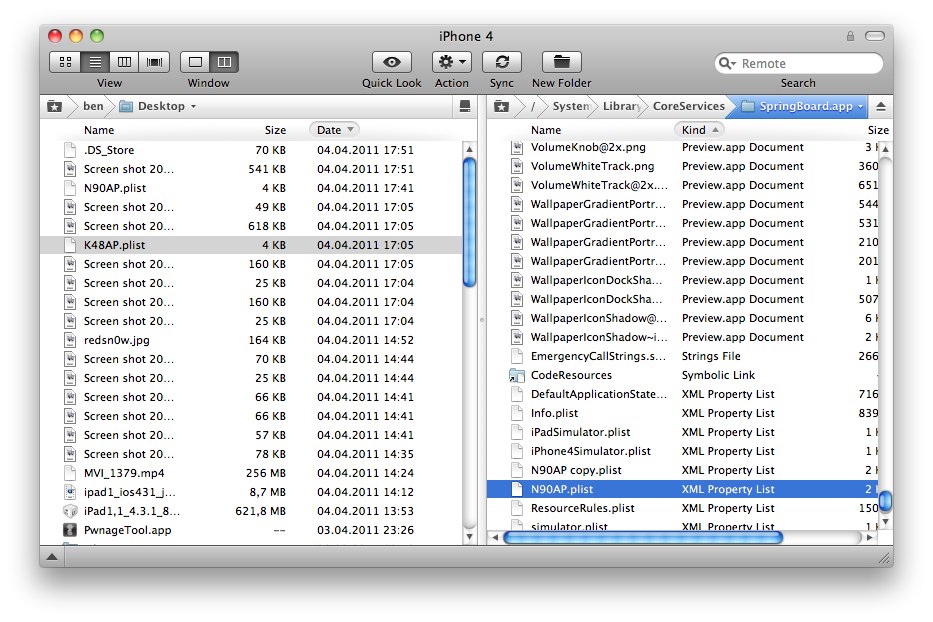This screenshot has height=622, width=933.
Task: Open Quick Look preview
Action: (x=392, y=62)
